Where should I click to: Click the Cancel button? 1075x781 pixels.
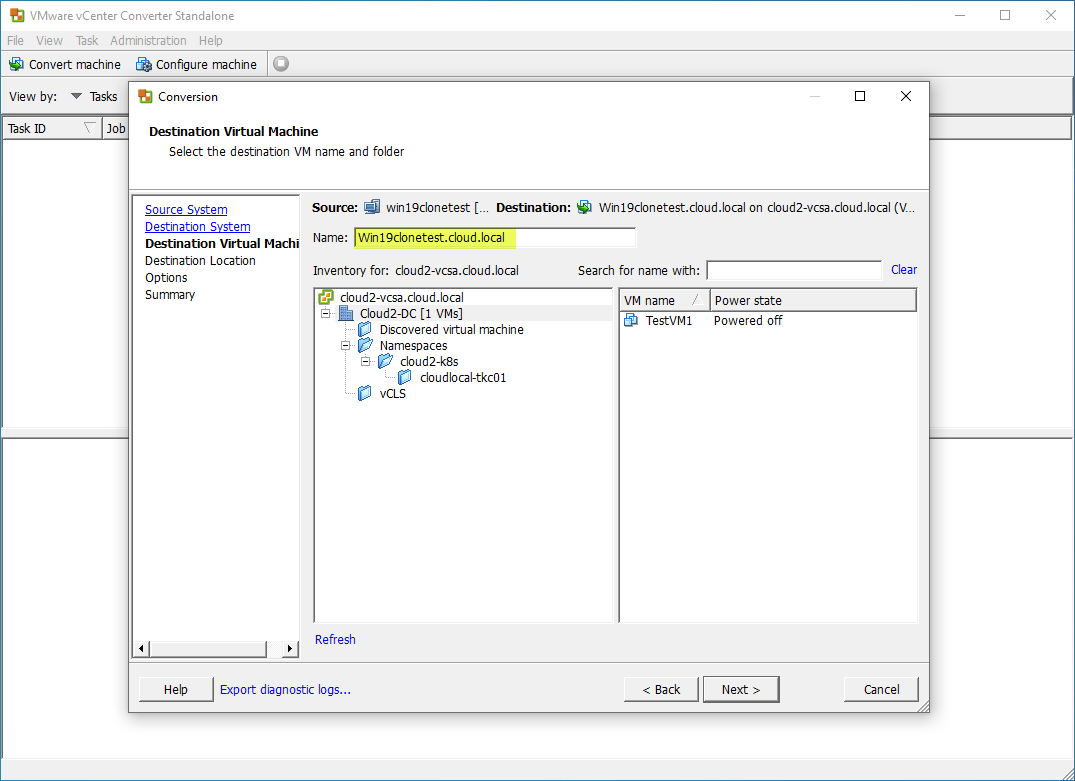pos(881,689)
